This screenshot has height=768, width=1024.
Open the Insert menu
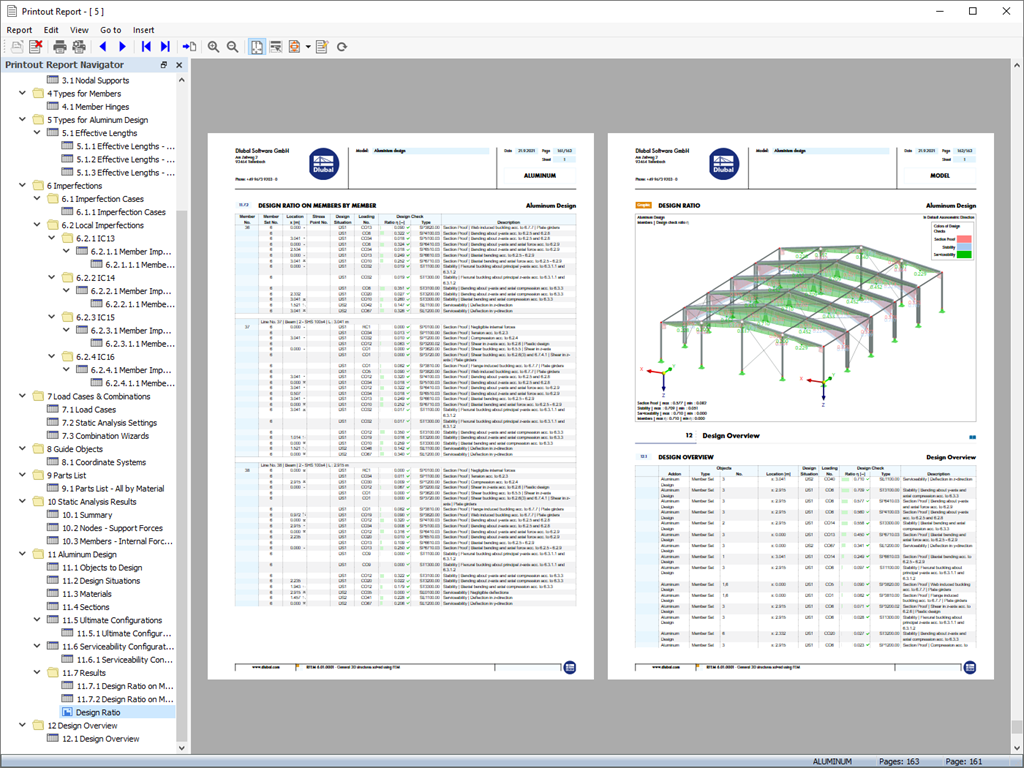[143, 29]
